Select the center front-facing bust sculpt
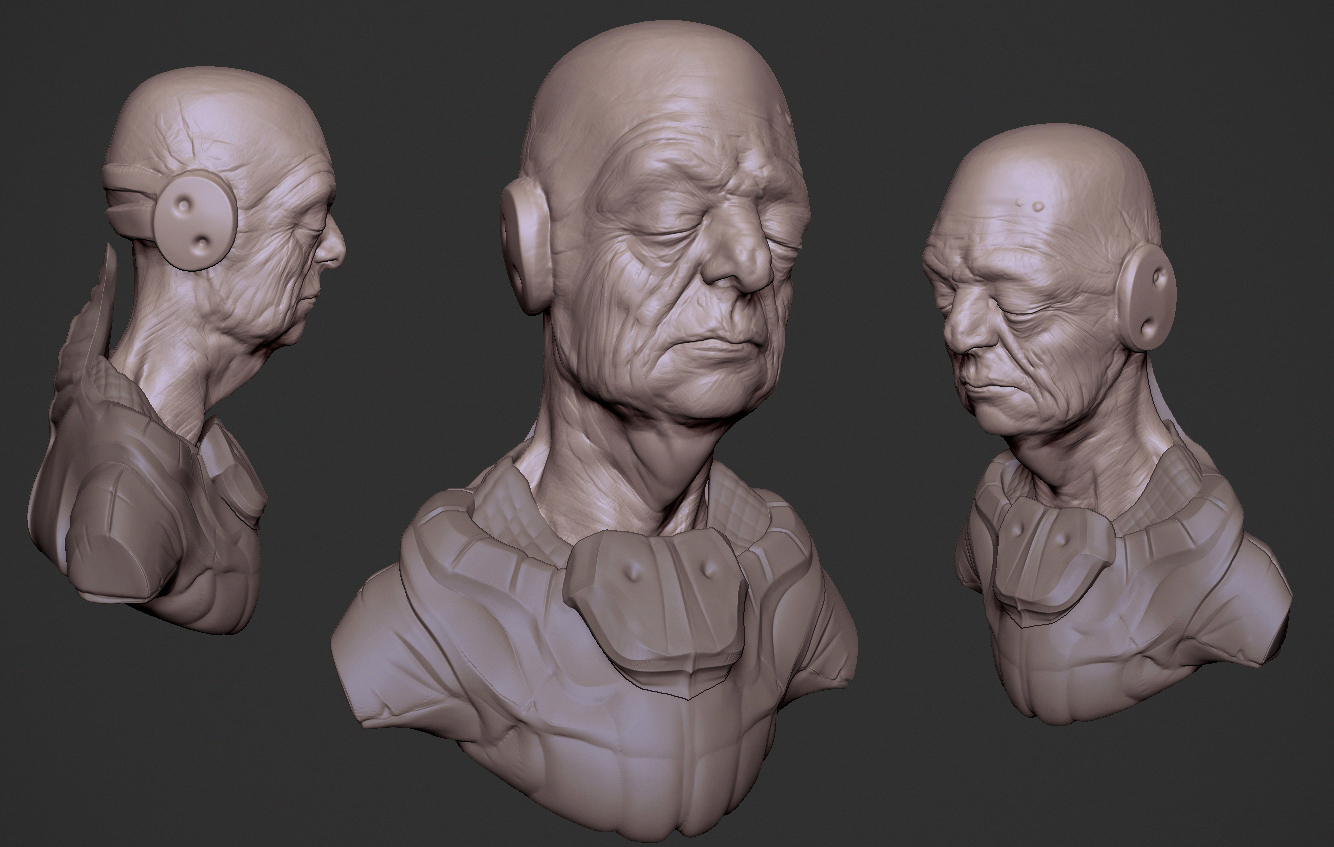 point(595,430)
